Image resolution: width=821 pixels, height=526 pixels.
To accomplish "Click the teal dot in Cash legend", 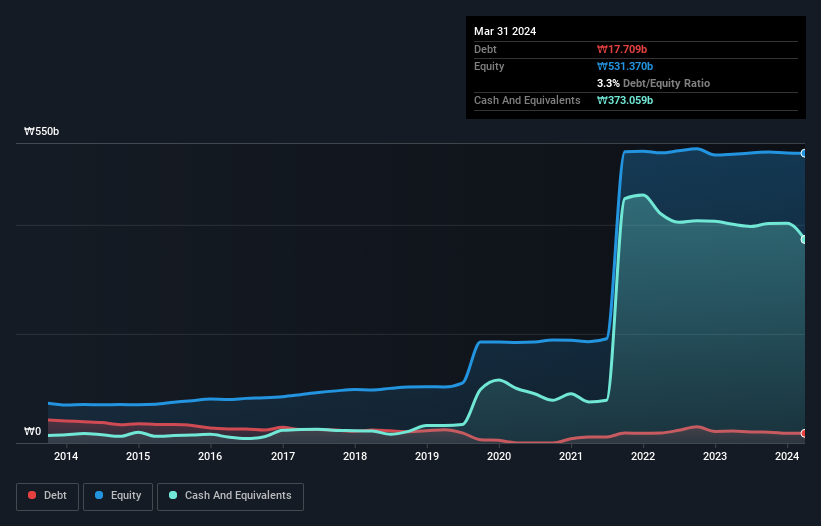I will (x=173, y=495).
